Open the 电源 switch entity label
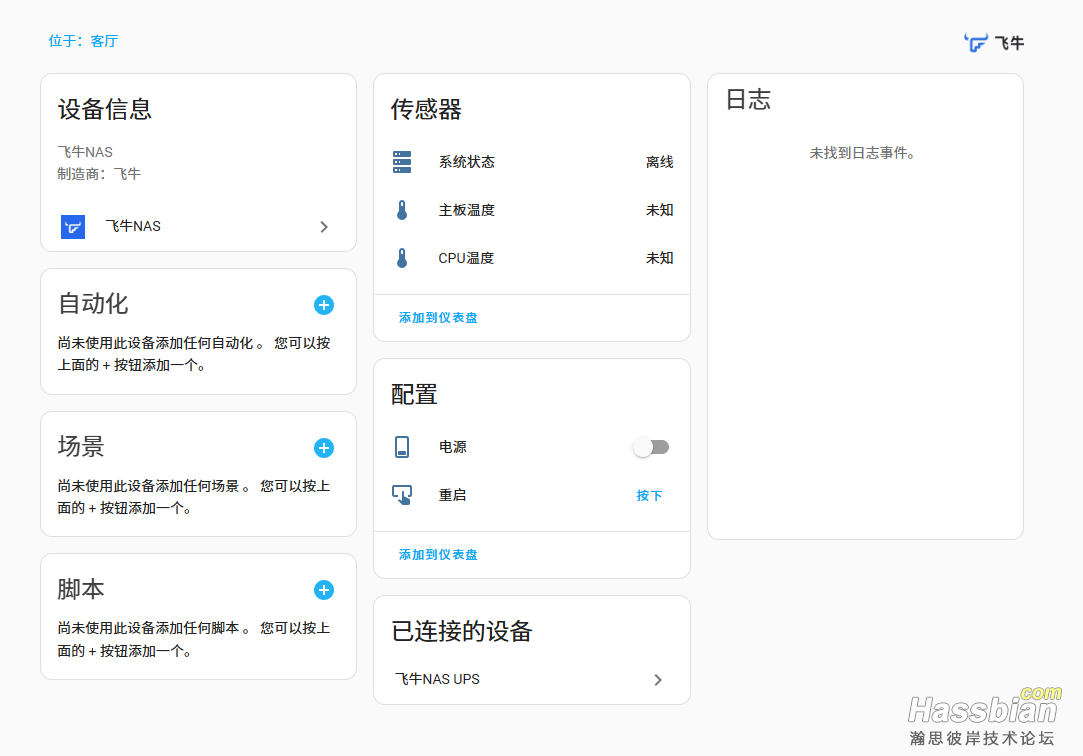The image size is (1083, 756). (452, 447)
